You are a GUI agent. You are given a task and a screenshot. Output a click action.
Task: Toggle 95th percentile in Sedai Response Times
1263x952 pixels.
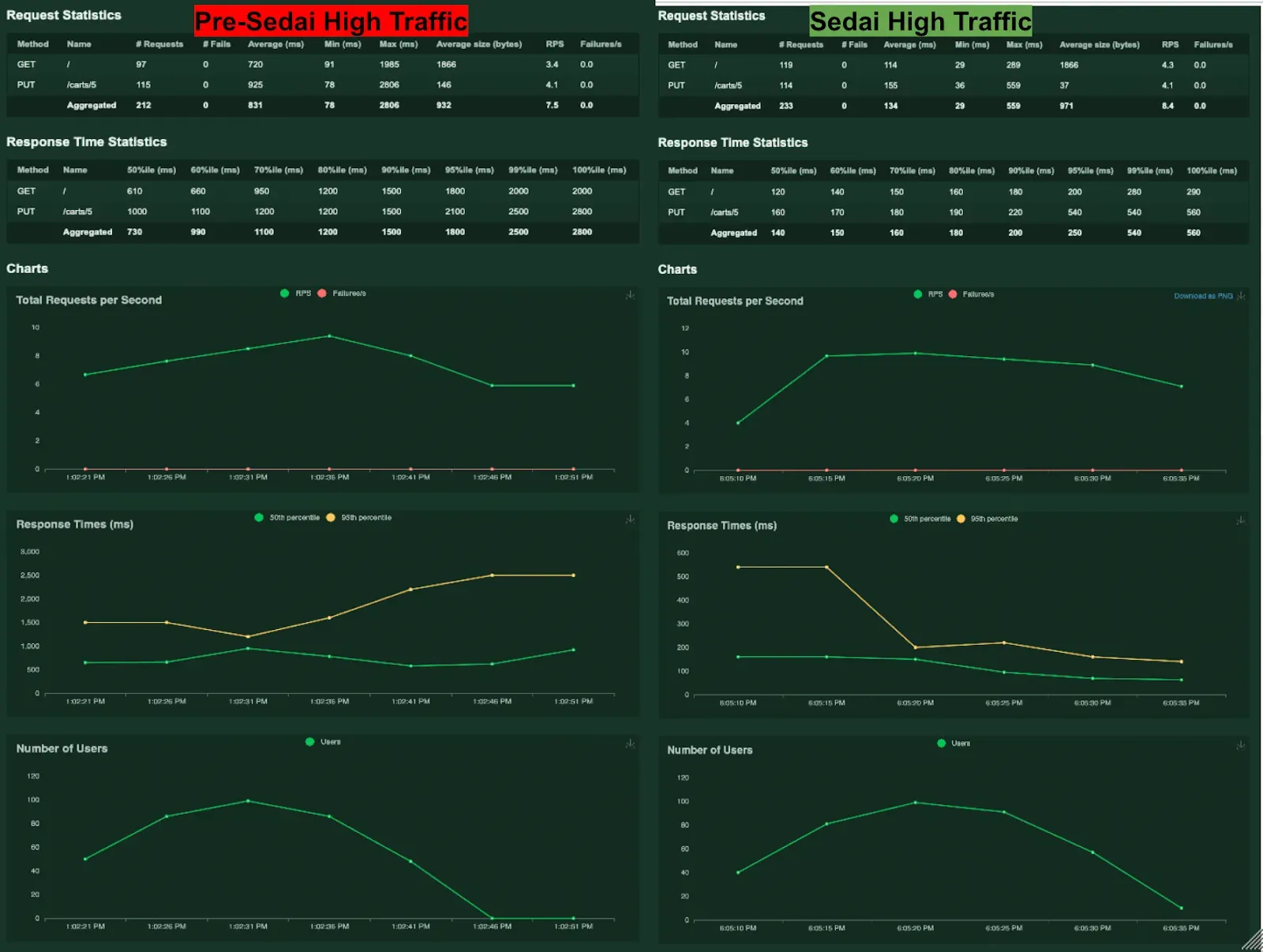click(x=988, y=519)
